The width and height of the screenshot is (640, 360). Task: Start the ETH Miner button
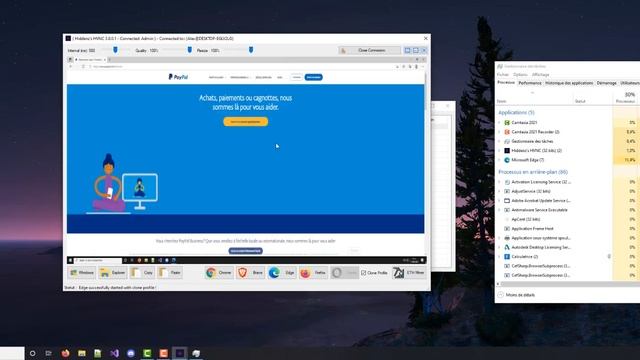409,273
